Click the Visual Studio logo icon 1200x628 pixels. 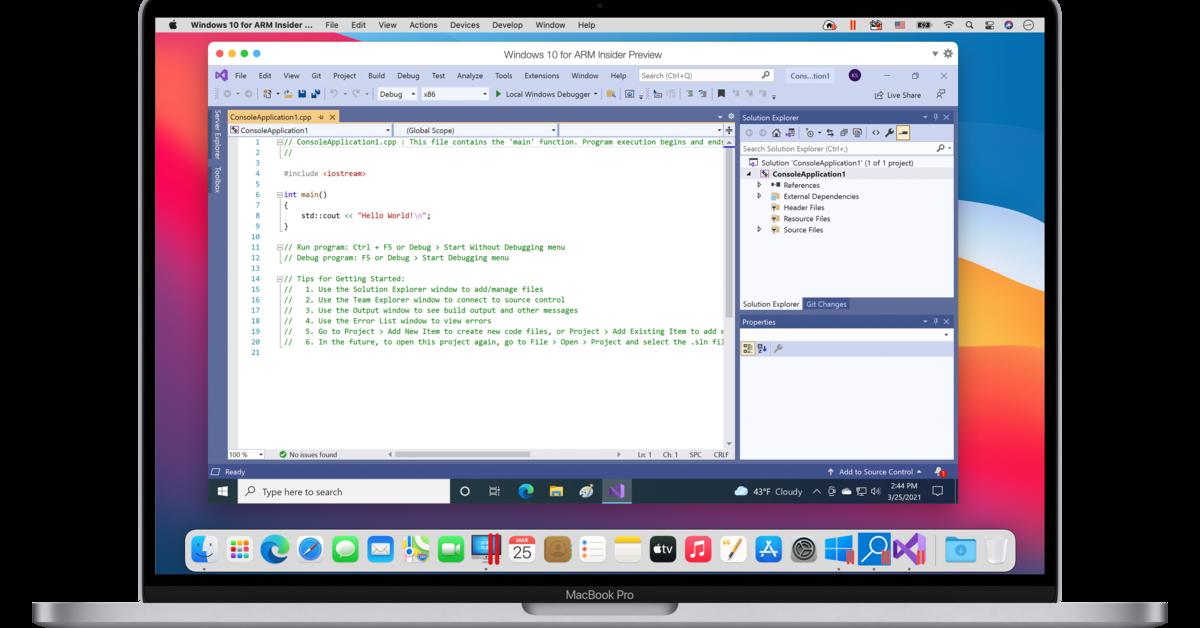tap(221, 75)
